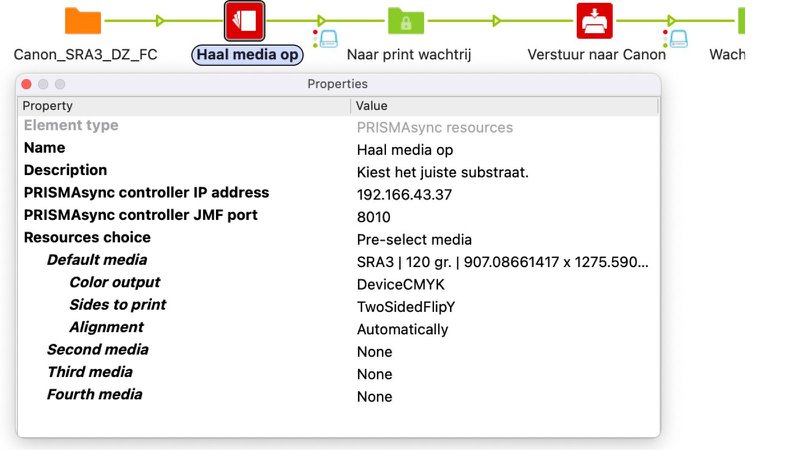Select the partially visible green element at far right
The image size is (800, 450).
pos(741,20)
